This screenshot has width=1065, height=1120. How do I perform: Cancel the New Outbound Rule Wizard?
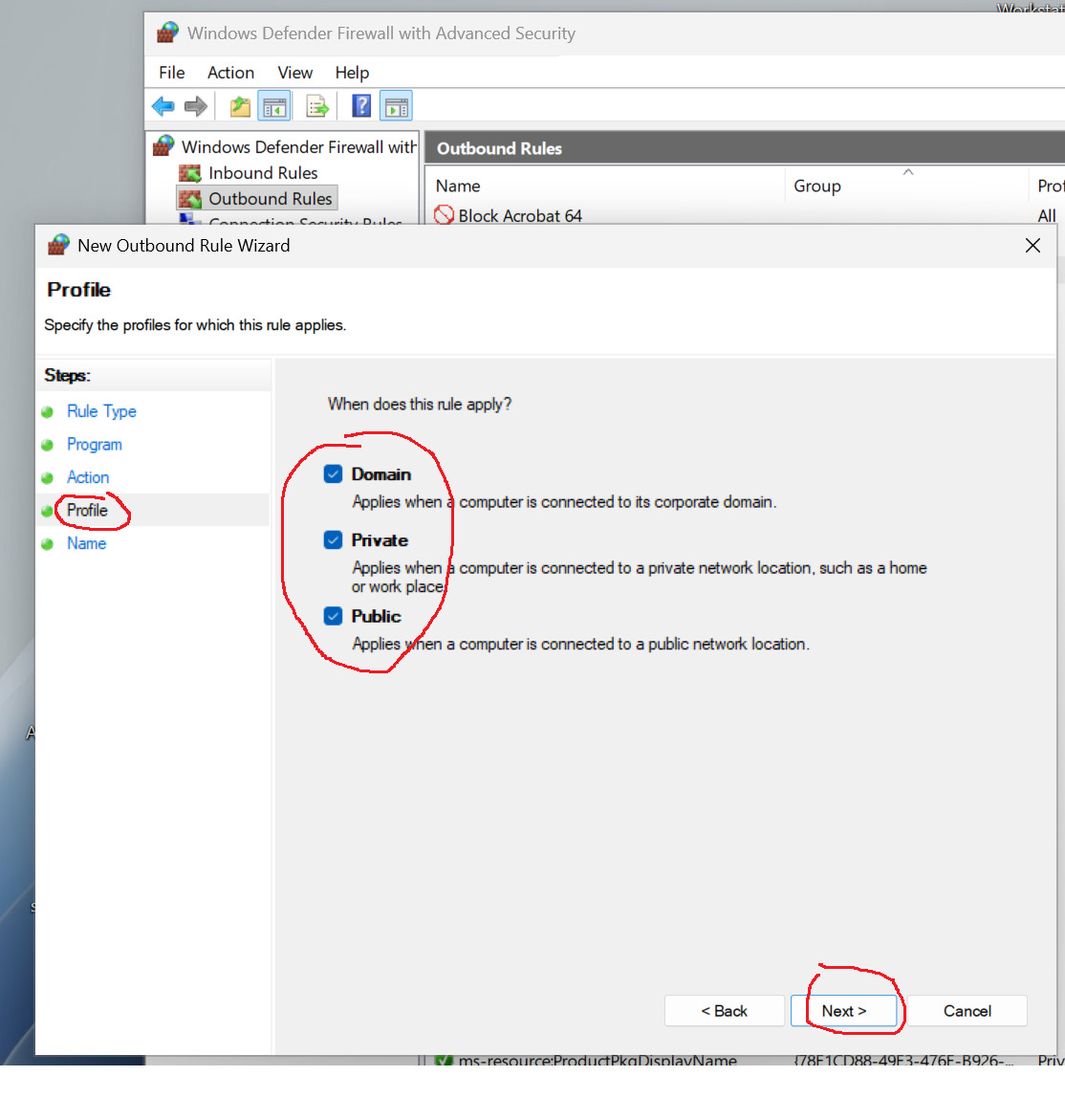tap(967, 1011)
